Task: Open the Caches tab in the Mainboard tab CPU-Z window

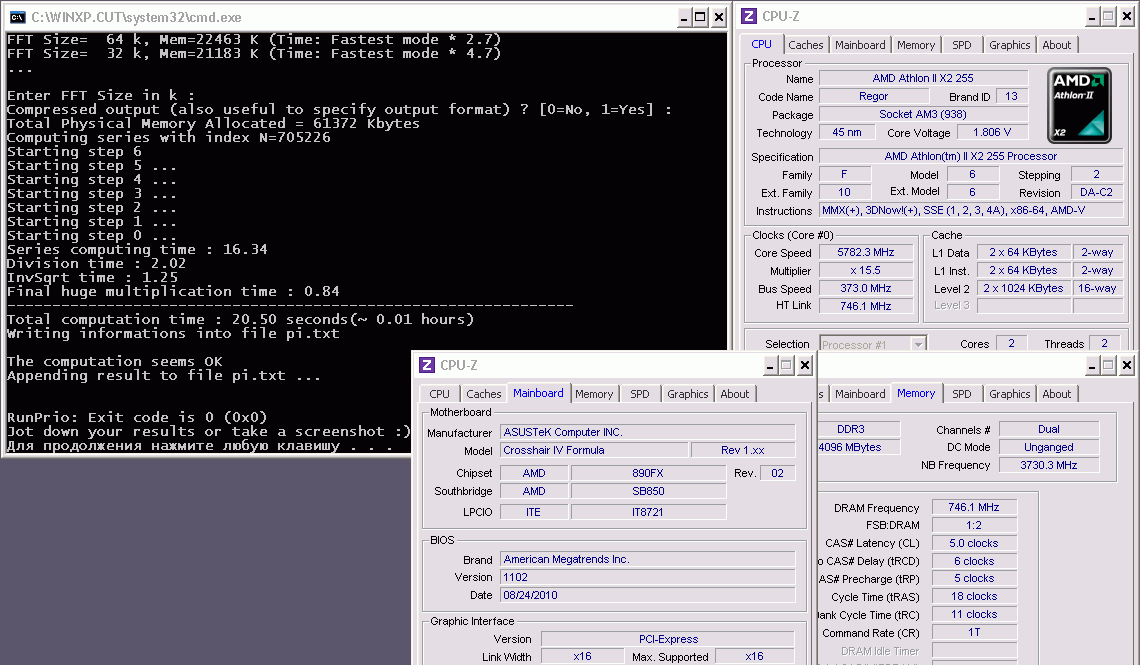Action: 483,394
